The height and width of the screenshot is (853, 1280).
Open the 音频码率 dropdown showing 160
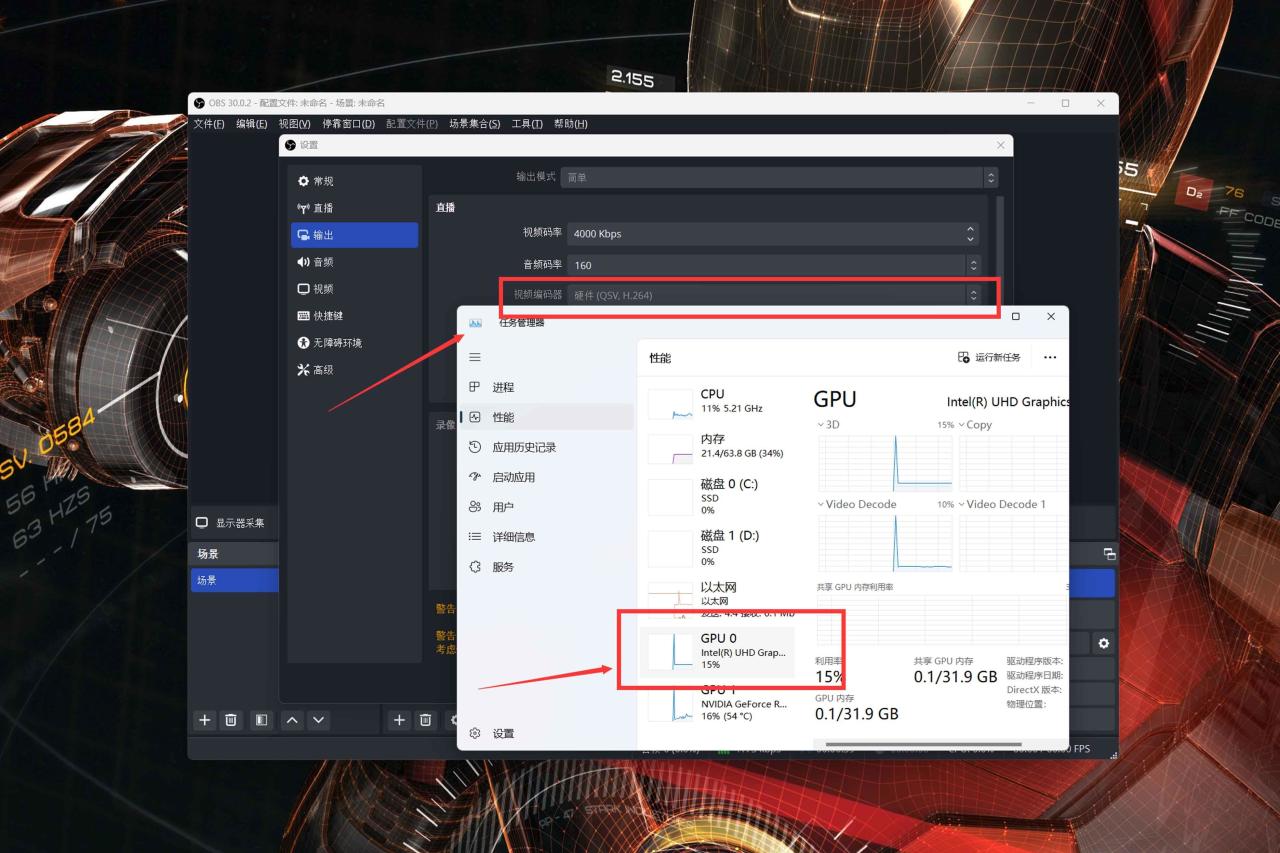click(x=774, y=265)
